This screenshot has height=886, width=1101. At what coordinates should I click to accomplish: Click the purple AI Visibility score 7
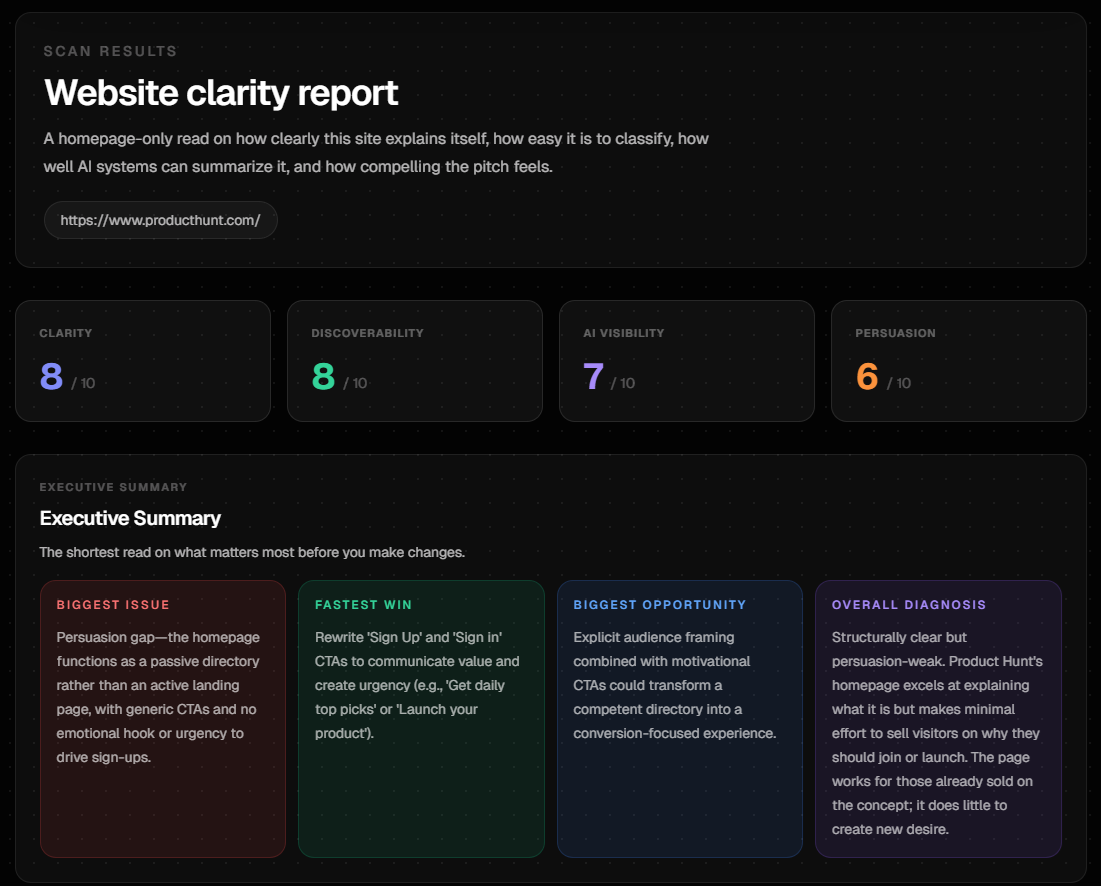pos(593,376)
